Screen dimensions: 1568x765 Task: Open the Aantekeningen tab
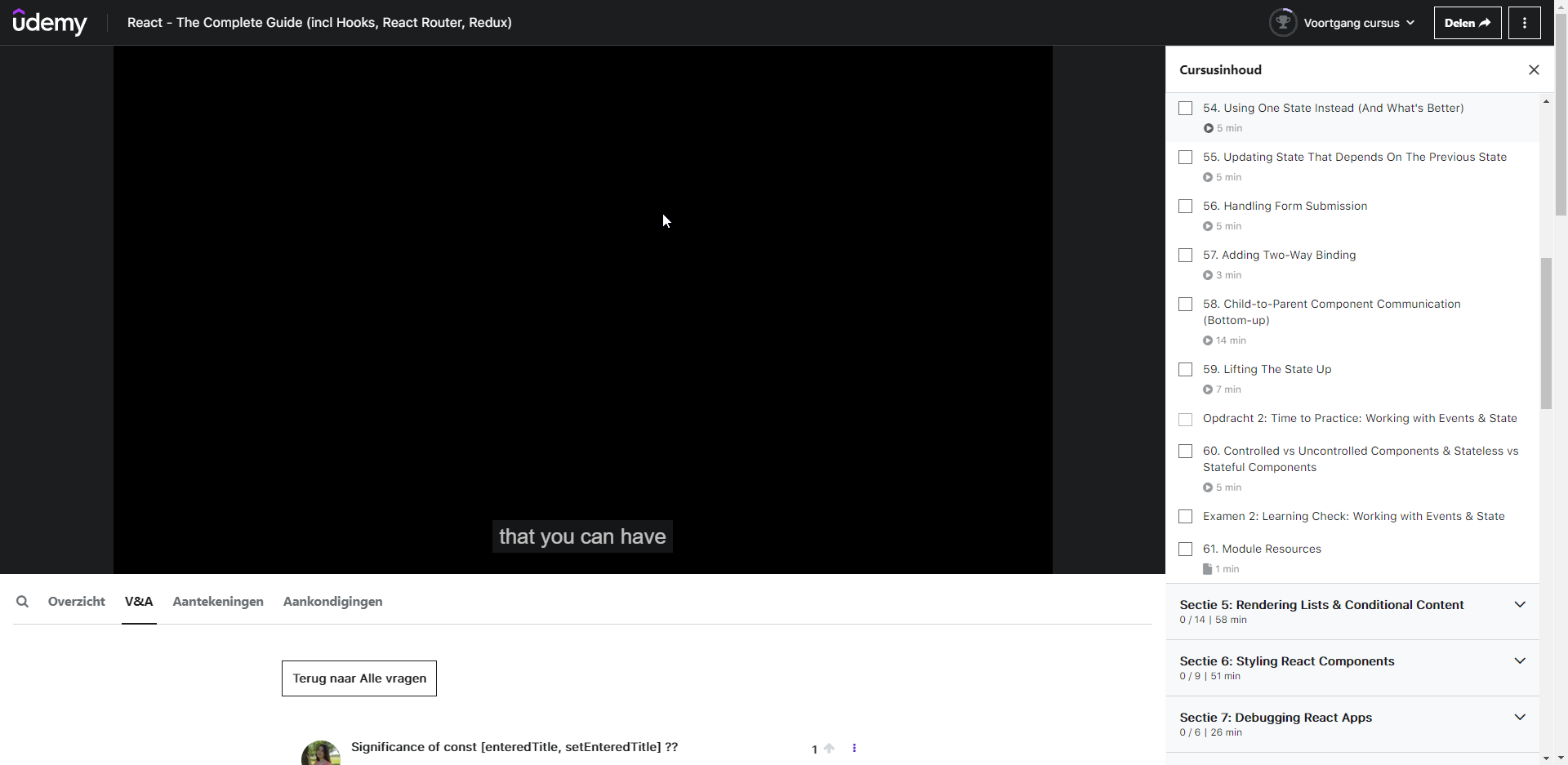click(218, 602)
